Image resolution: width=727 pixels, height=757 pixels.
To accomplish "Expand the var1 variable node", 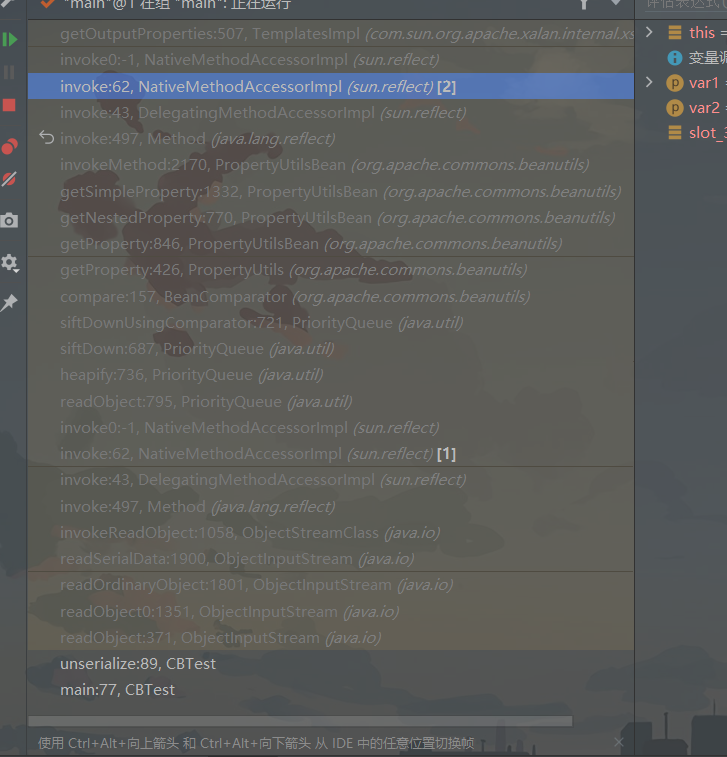I will click(650, 82).
